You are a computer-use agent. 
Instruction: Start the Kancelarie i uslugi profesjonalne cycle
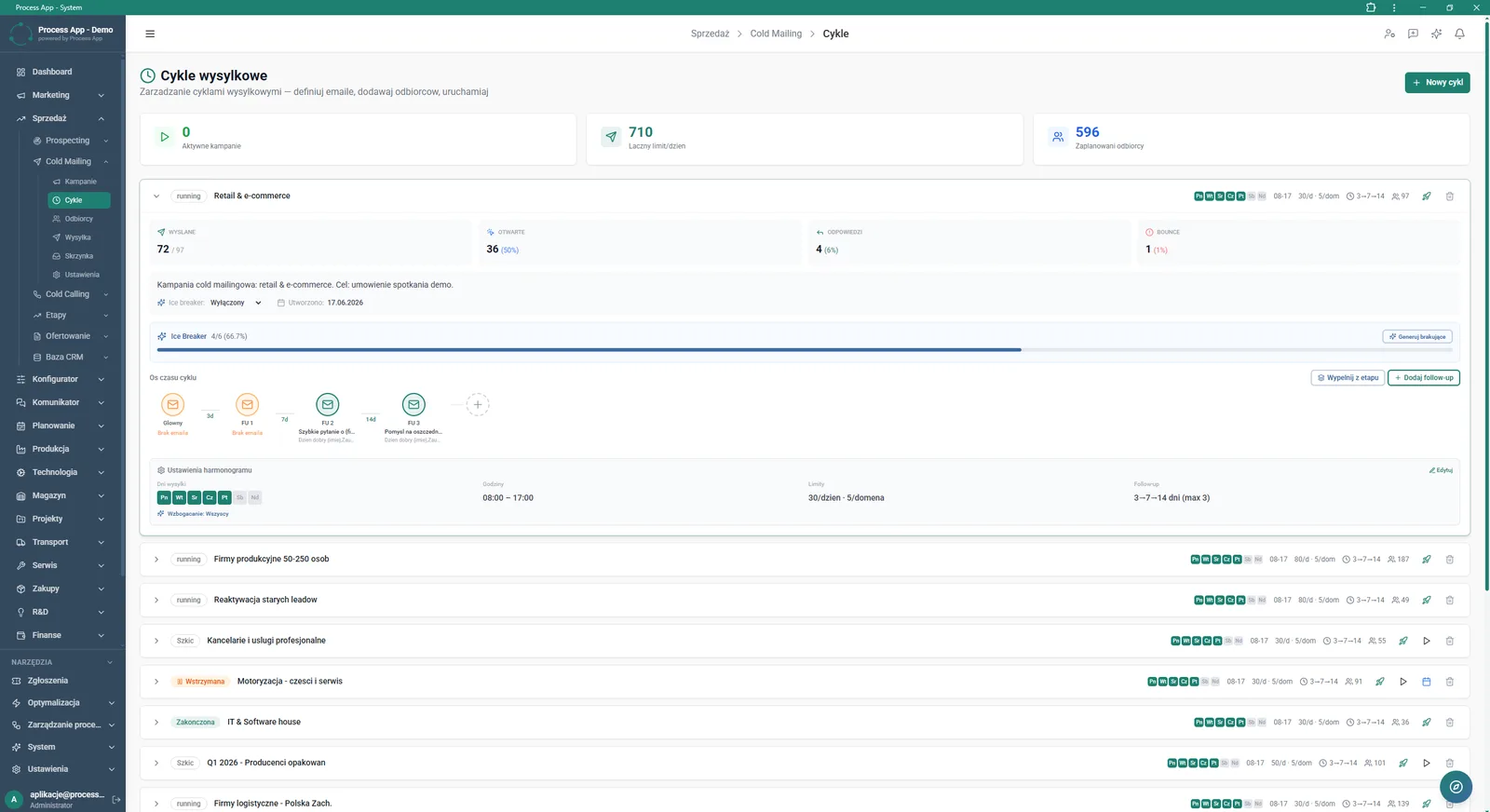(x=1426, y=641)
